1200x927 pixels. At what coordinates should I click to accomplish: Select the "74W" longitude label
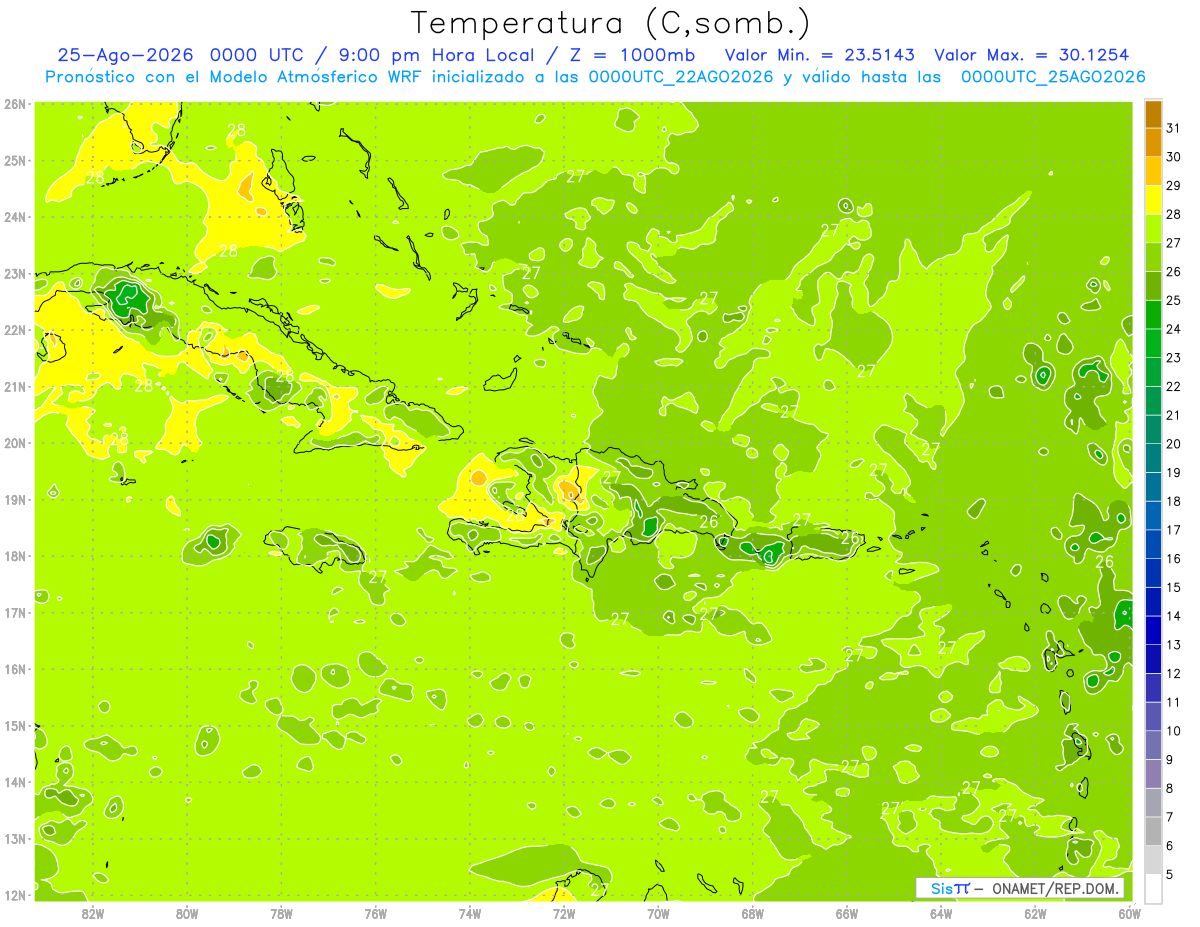point(470,913)
